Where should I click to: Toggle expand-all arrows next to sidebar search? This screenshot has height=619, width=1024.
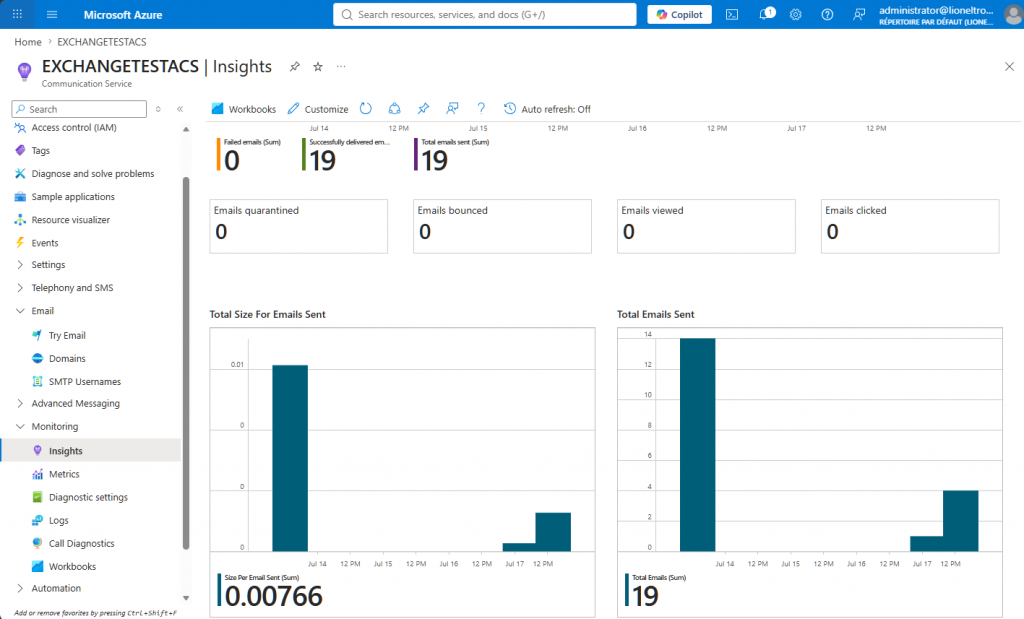[158, 109]
